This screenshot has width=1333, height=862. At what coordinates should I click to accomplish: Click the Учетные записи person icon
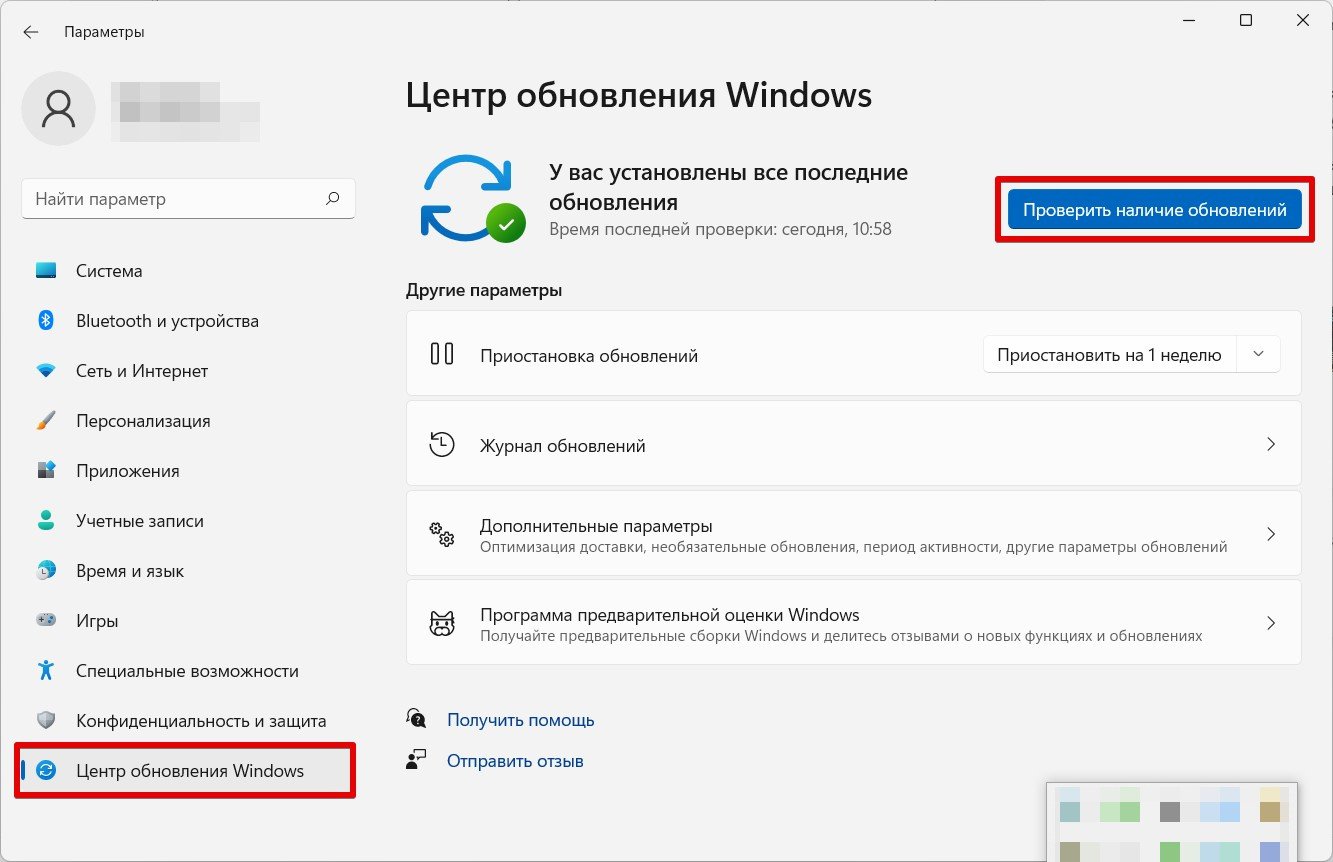[46, 521]
